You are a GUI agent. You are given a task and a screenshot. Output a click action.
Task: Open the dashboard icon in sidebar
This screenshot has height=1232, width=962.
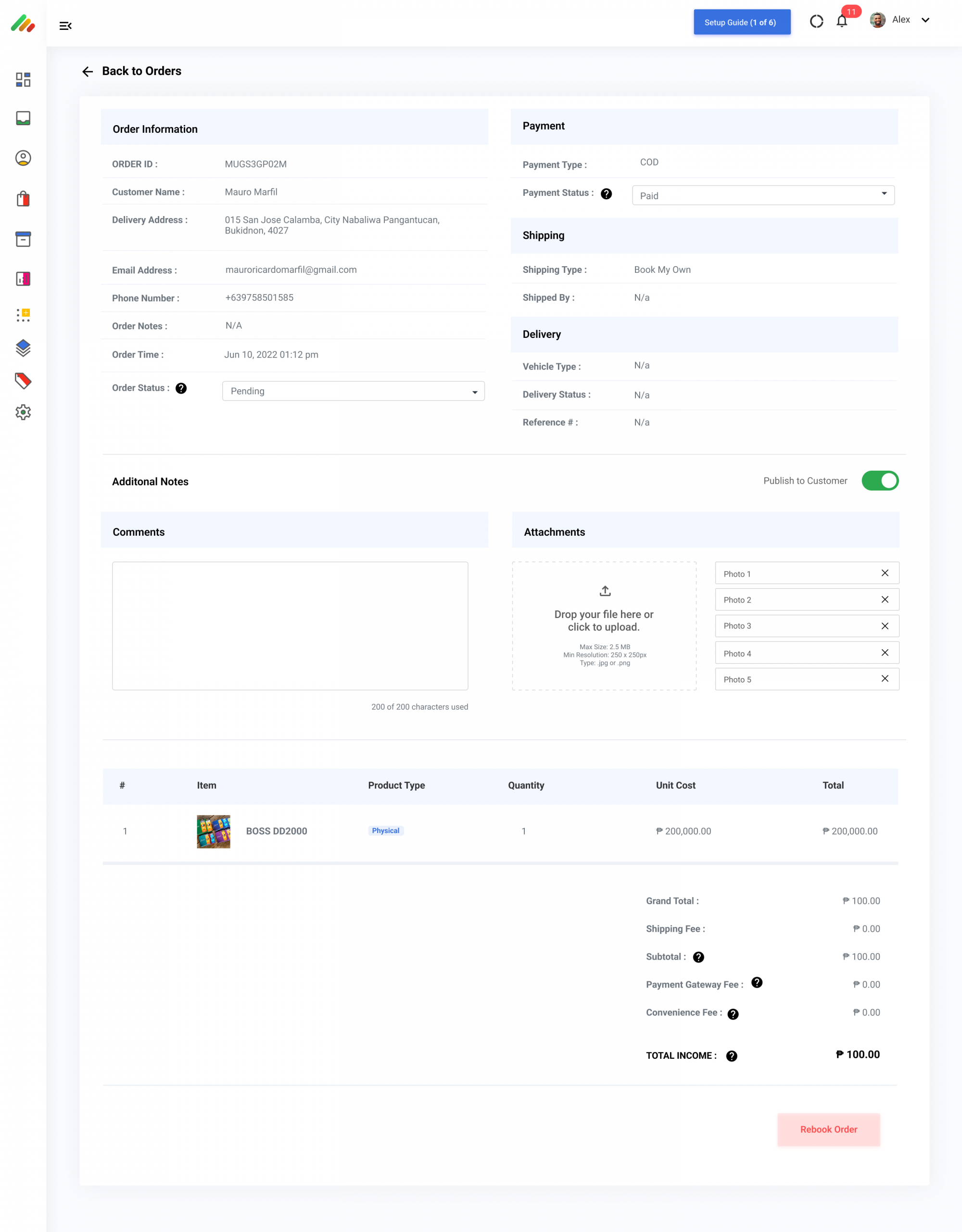[x=23, y=79]
